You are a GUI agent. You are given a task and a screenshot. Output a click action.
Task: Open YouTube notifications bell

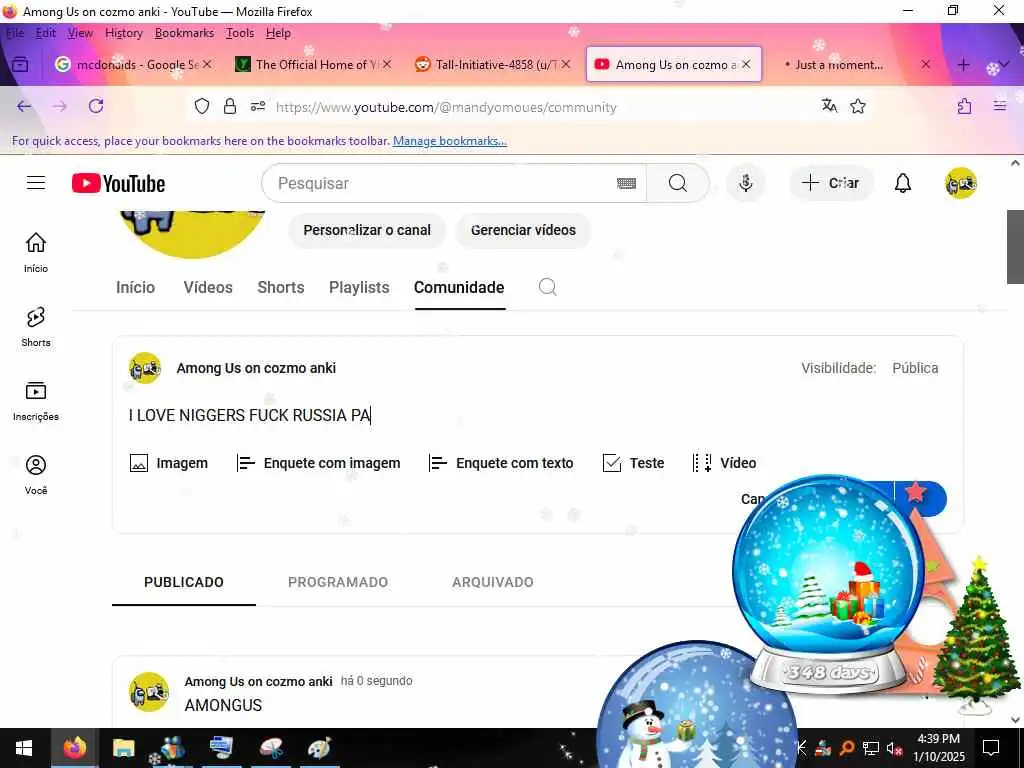coord(903,184)
